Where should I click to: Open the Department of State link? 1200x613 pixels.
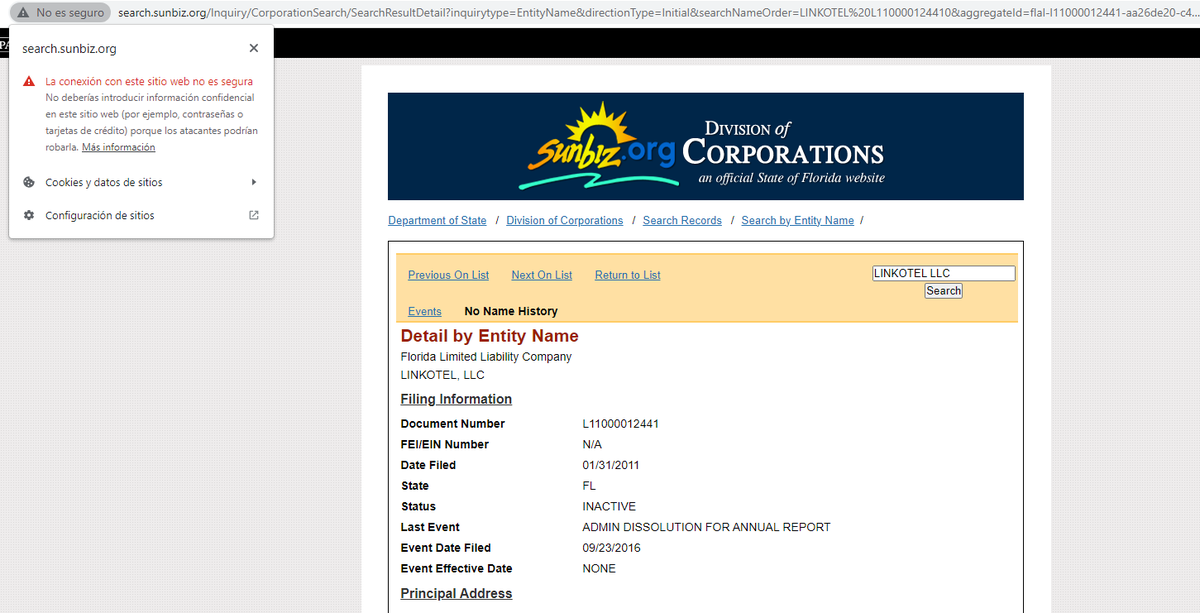coord(437,220)
